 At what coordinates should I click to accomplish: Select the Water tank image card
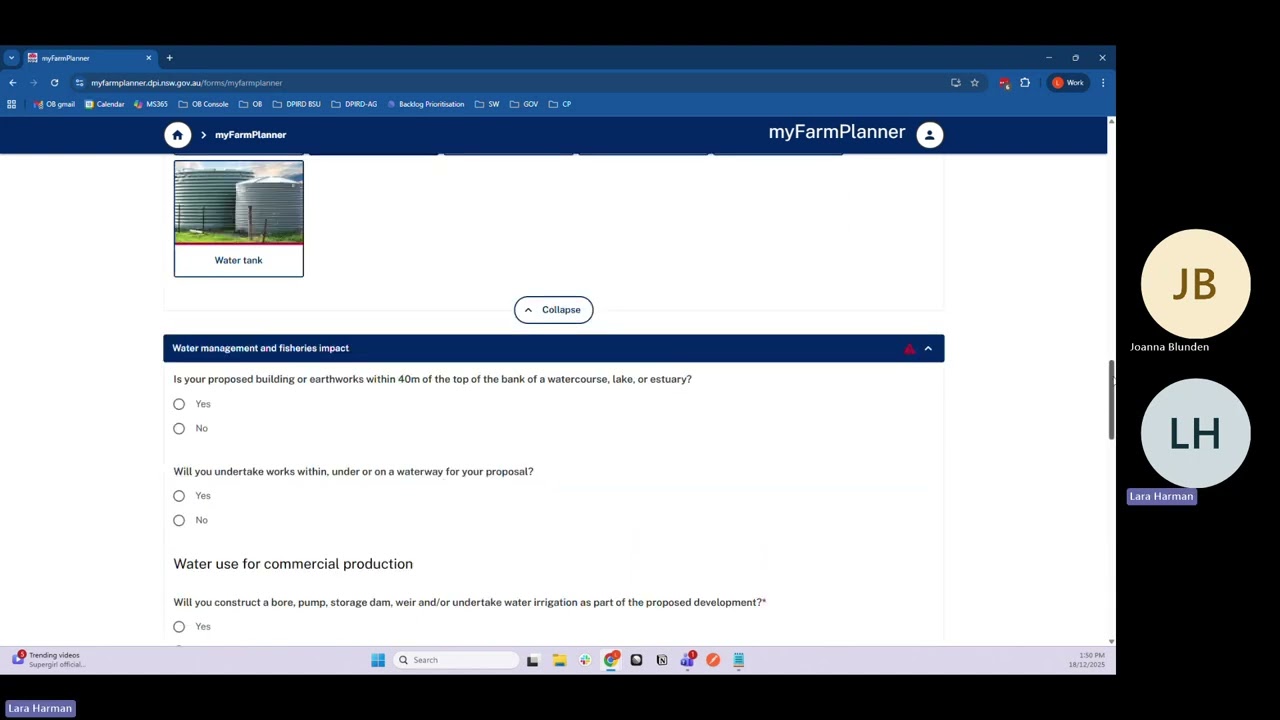click(238, 218)
